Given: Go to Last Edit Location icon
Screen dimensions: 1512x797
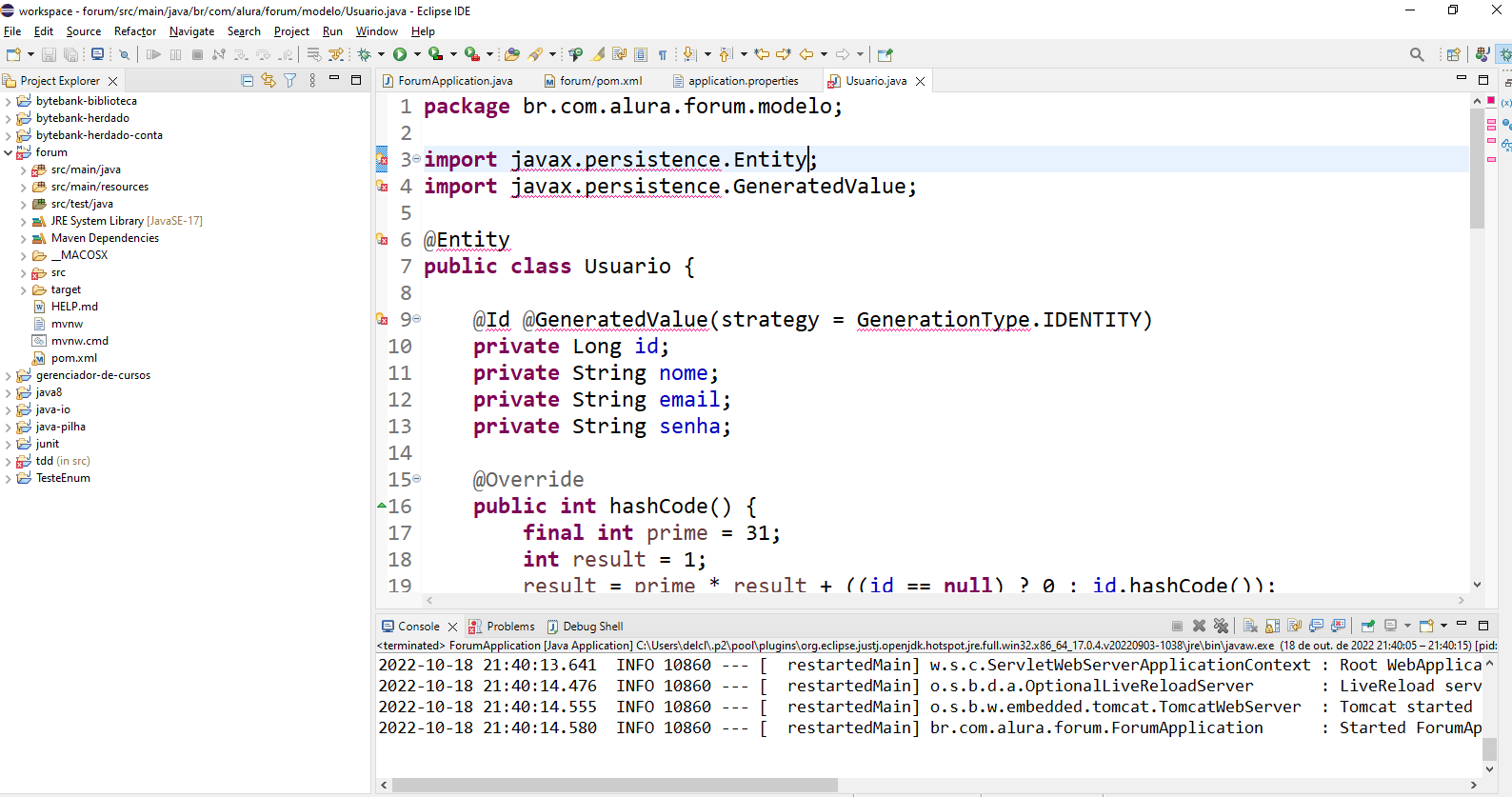Looking at the screenshot, I should click(x=762, y=55).
